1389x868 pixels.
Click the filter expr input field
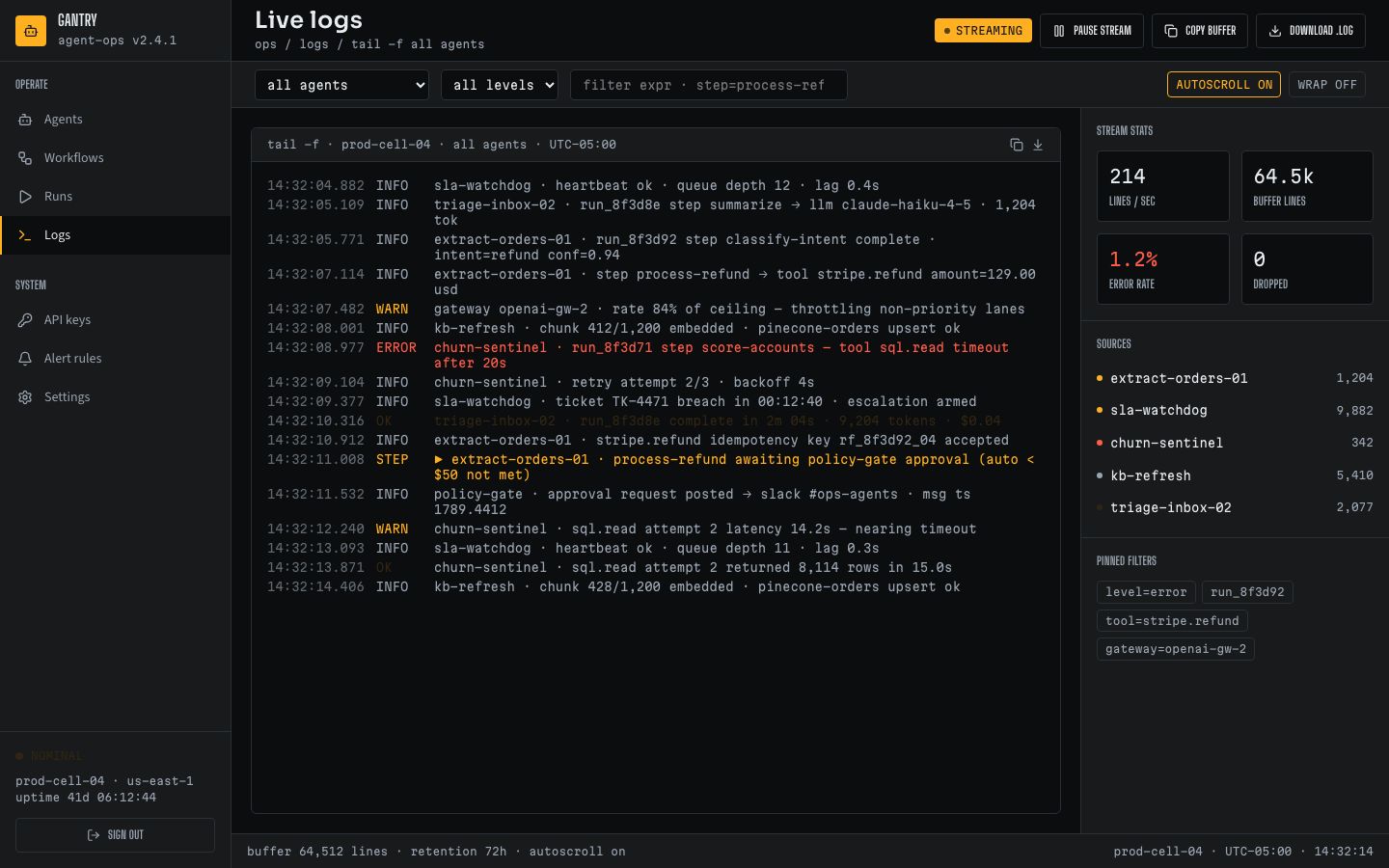coord(709,85)
